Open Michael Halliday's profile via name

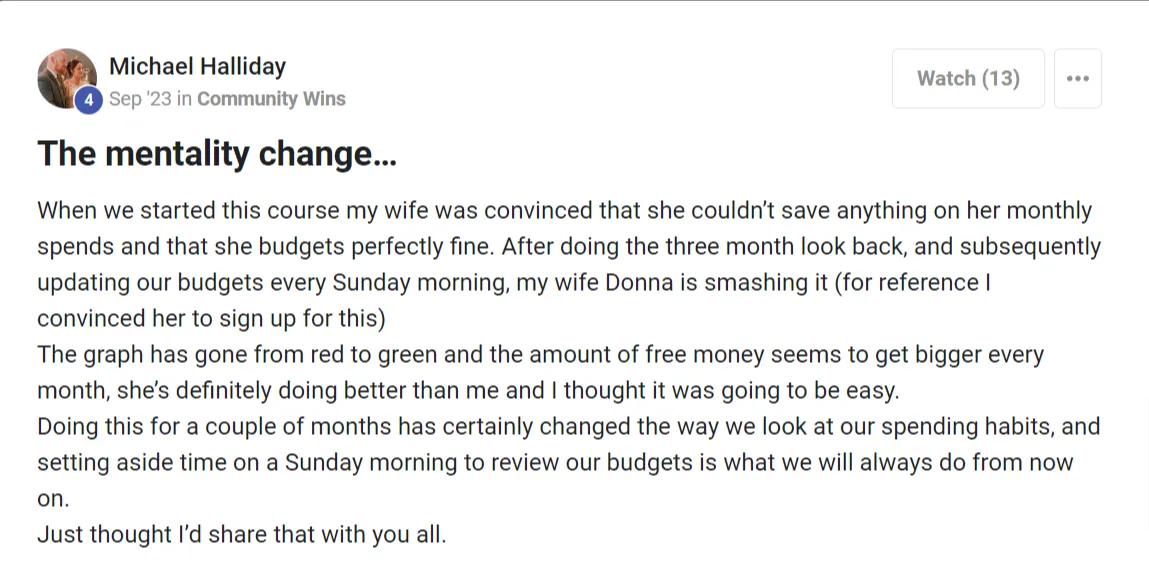click(x=197, y=67)
